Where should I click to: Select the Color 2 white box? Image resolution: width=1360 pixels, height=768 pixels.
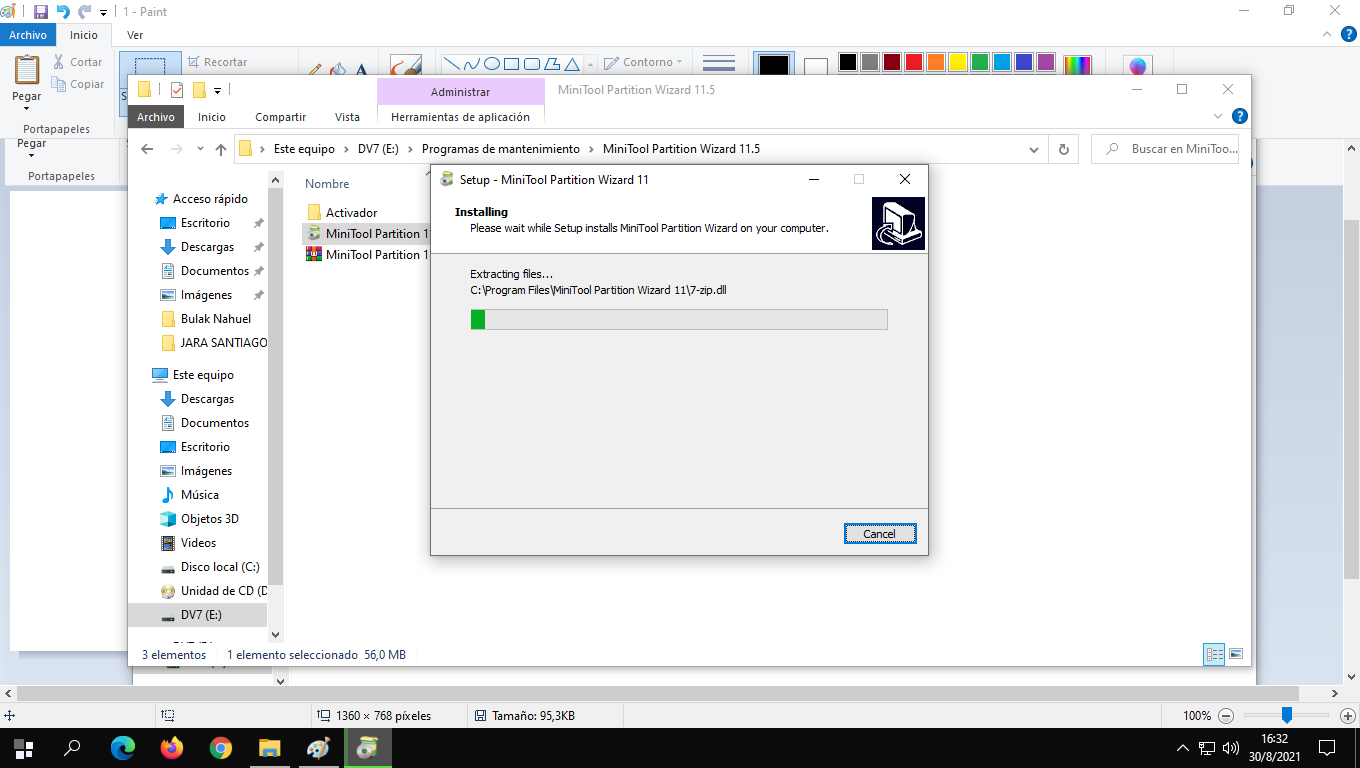[816, 68]
